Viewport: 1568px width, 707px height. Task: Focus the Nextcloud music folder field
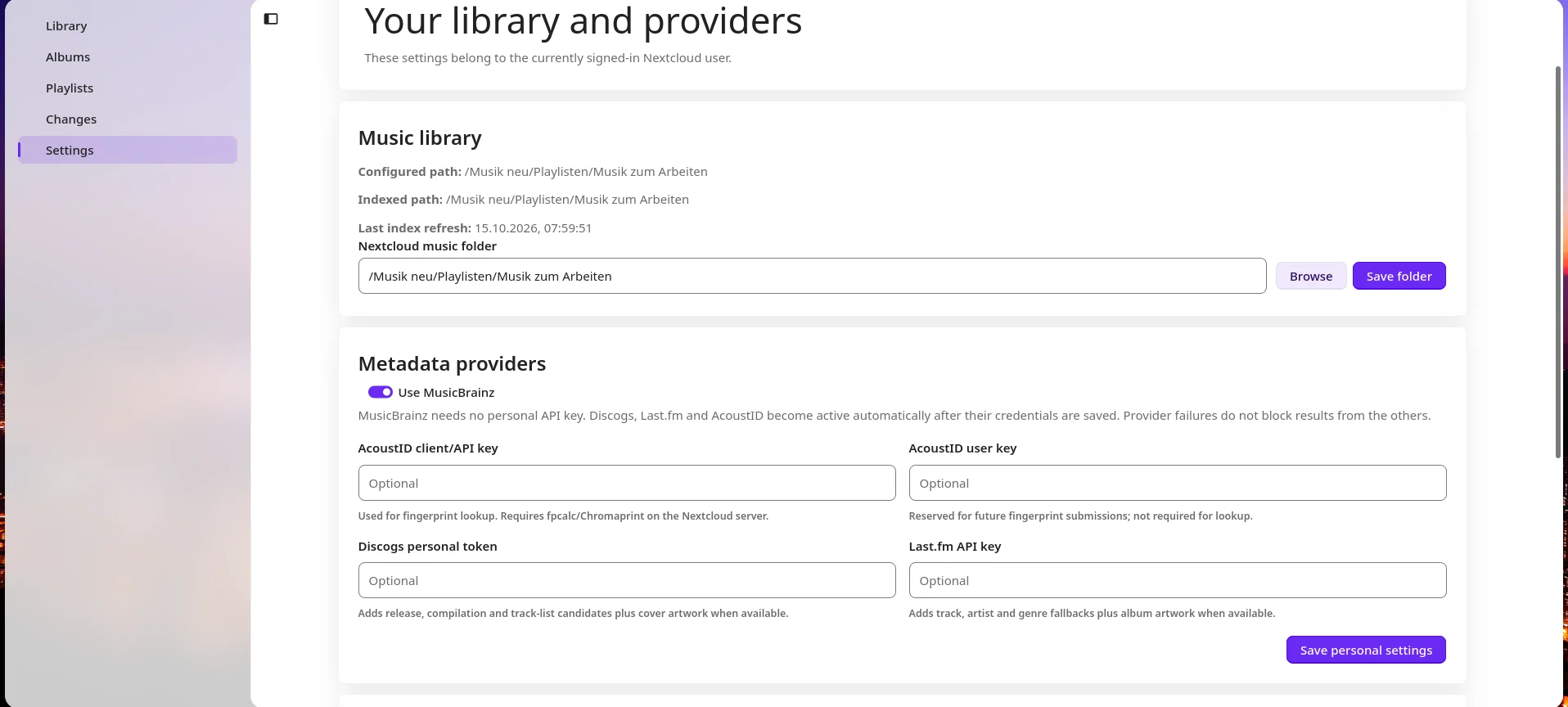pyautogui.click(x=812, y=276)
